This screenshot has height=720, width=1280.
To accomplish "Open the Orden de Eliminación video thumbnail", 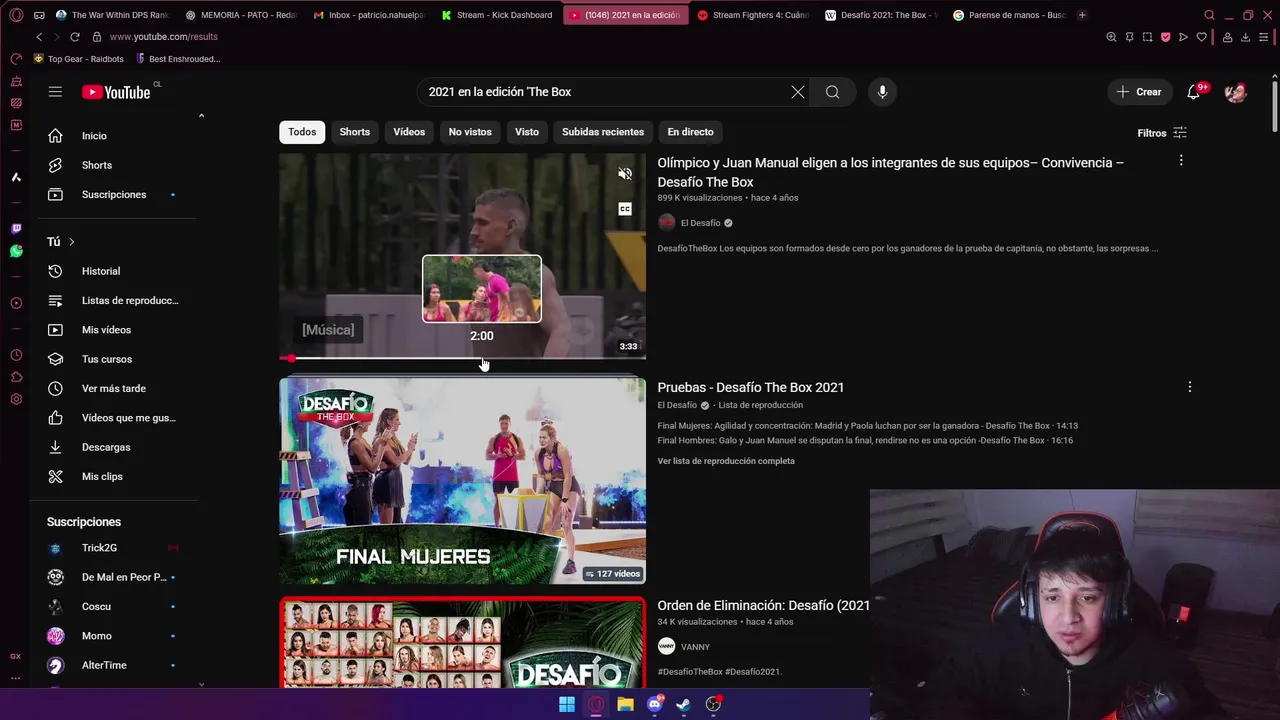I will coord(462,642).
